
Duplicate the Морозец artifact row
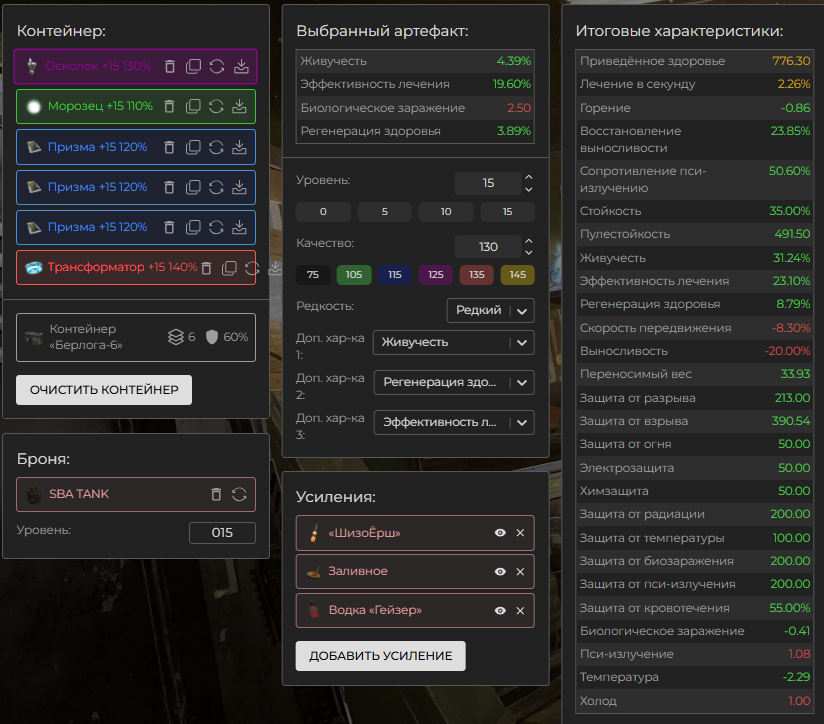click(193, 107)
